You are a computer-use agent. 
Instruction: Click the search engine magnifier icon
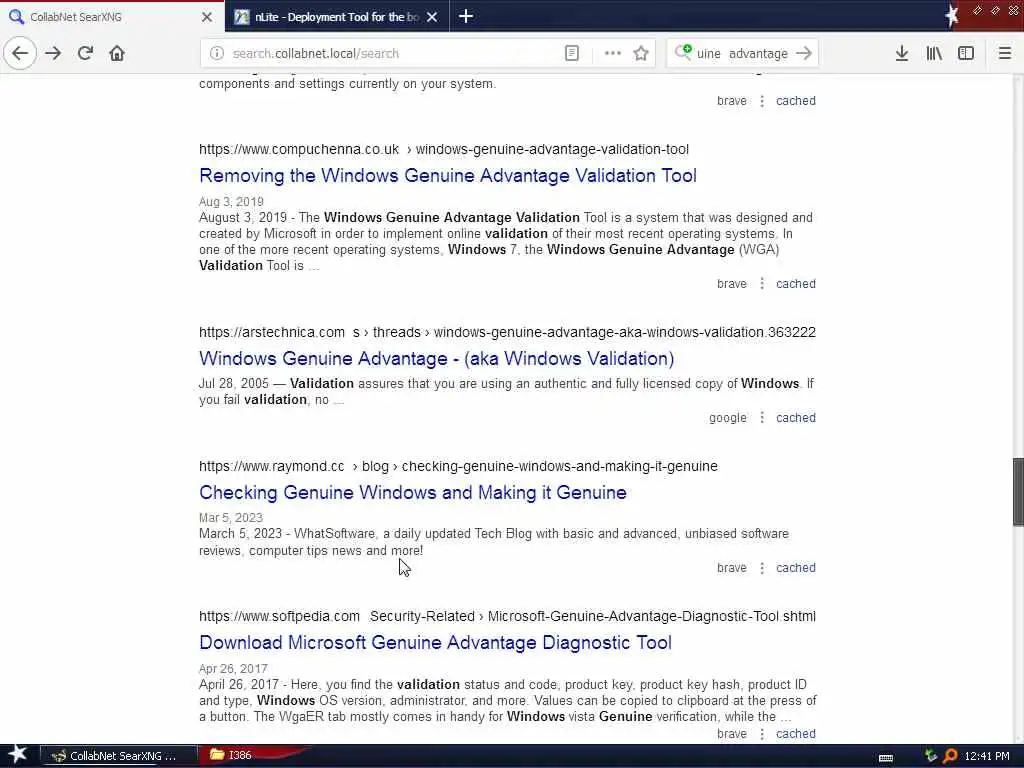coord(683,52)
